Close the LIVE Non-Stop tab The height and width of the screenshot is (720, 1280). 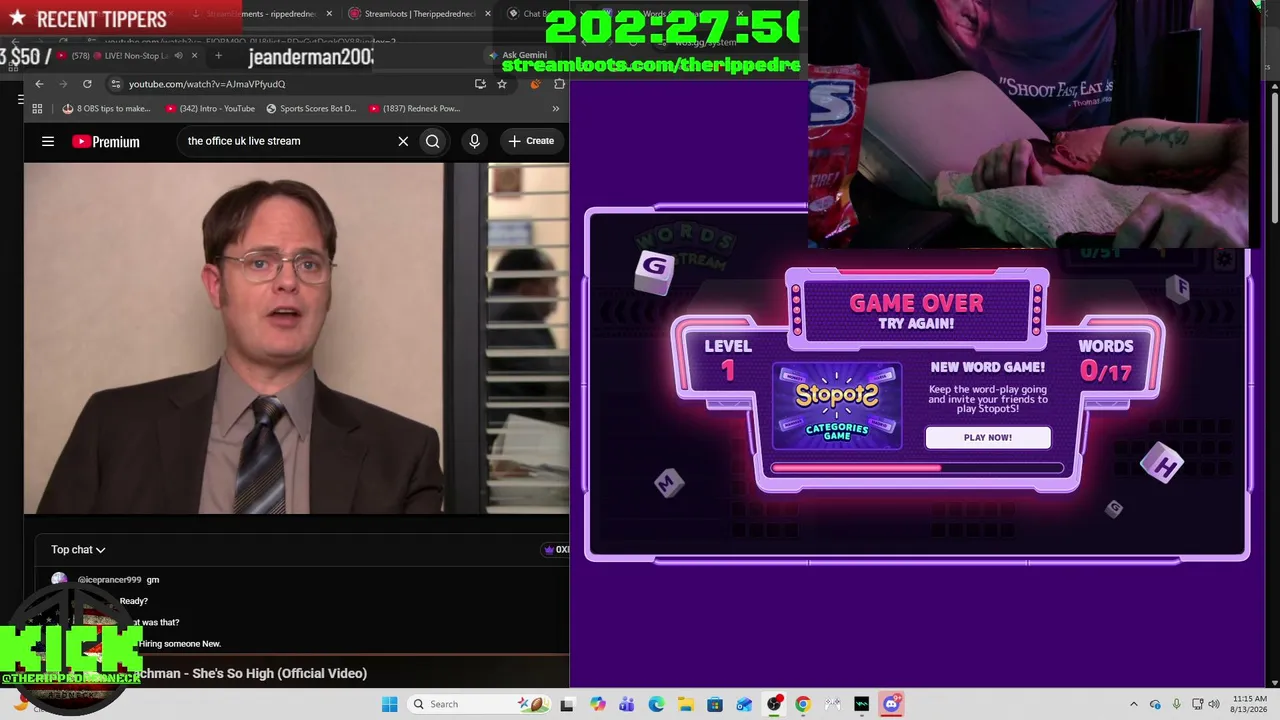[194, 56]
